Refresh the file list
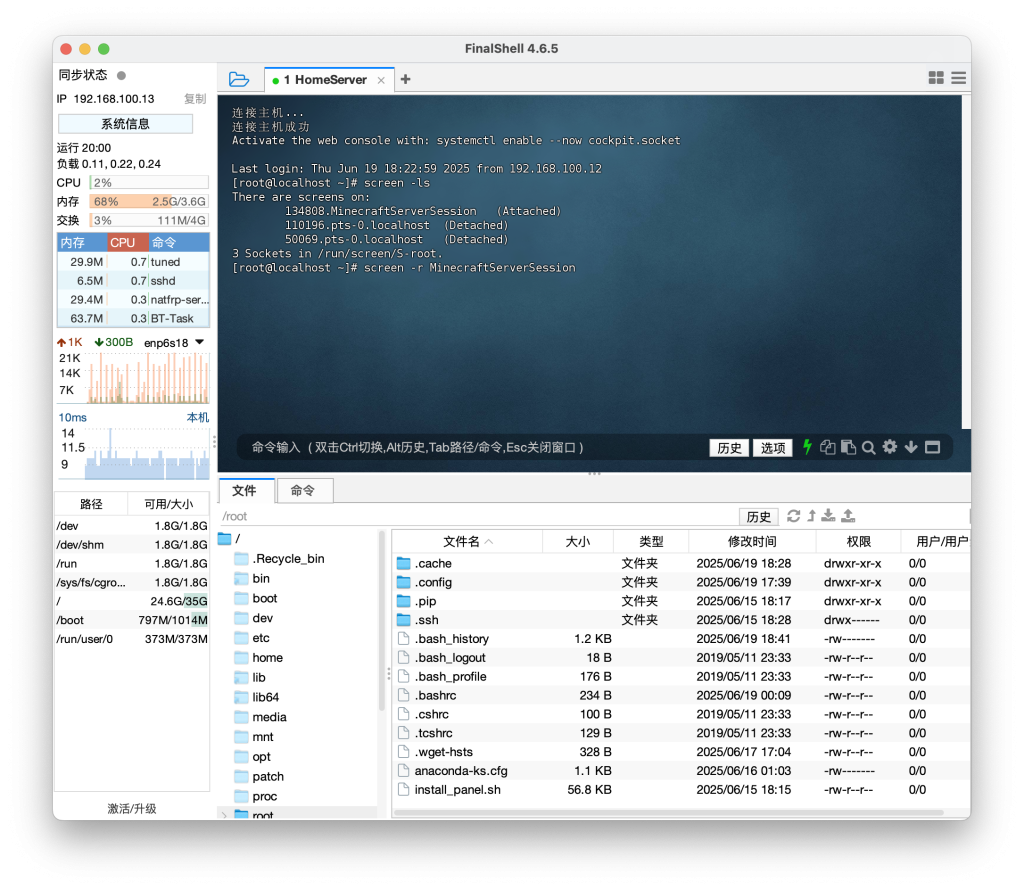This screenshot has height=890, width=1024. click(794, 516)
